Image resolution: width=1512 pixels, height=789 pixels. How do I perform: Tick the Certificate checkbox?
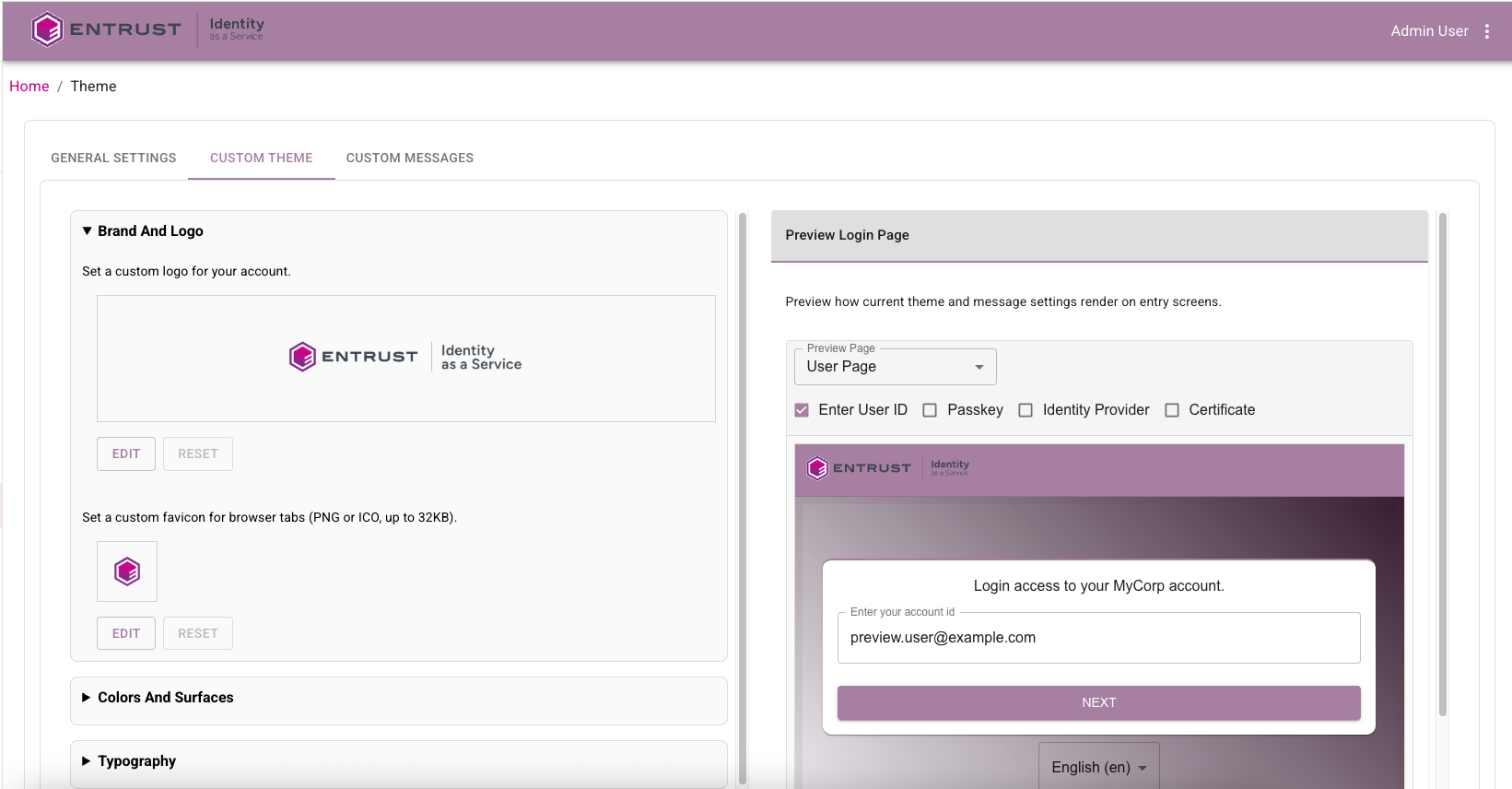point(1172,410)
